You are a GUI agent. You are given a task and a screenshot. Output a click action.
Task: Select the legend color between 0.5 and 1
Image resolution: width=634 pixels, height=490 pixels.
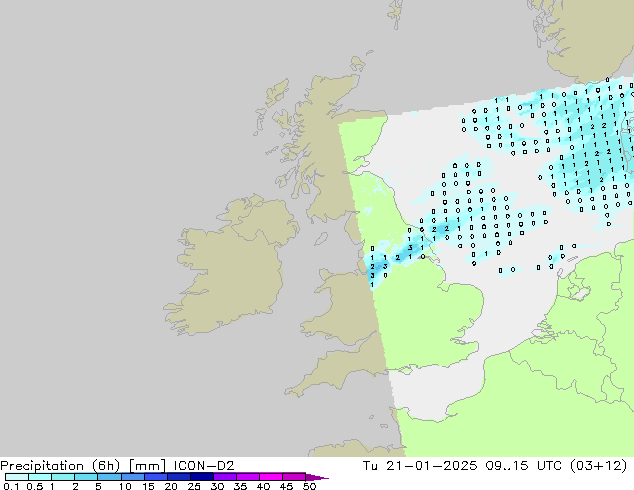point(40,477)
